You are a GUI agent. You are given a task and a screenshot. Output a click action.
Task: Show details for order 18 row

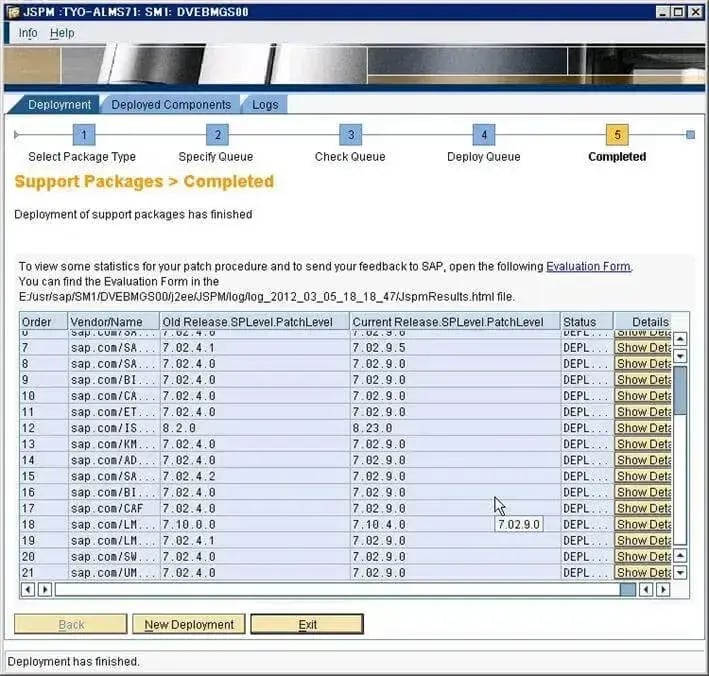click(643, 524)
